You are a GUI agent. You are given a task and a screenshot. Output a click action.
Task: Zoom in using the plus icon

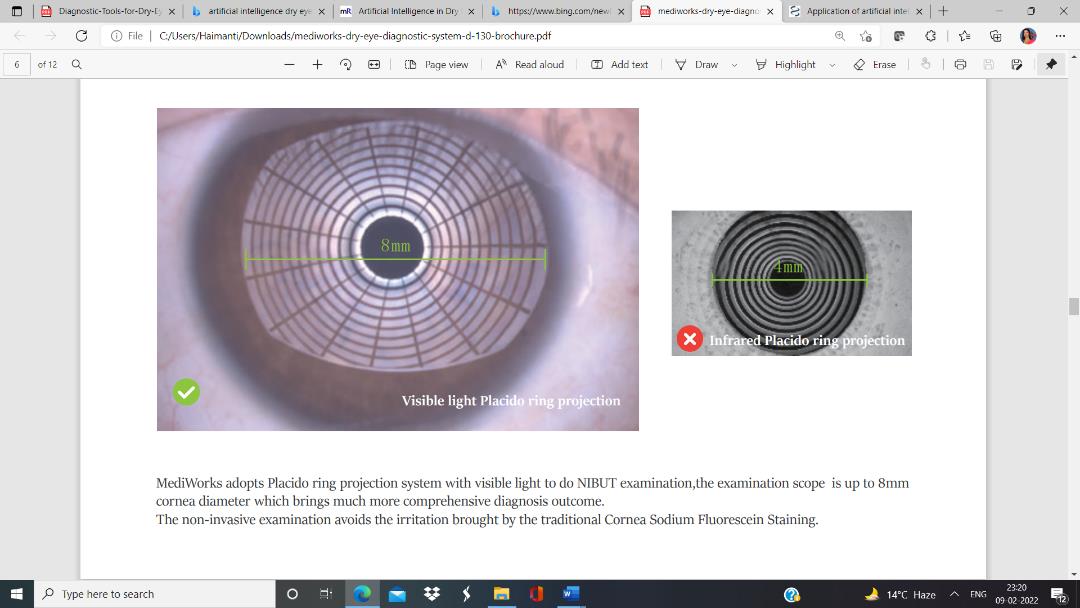(x=317, y=64)
